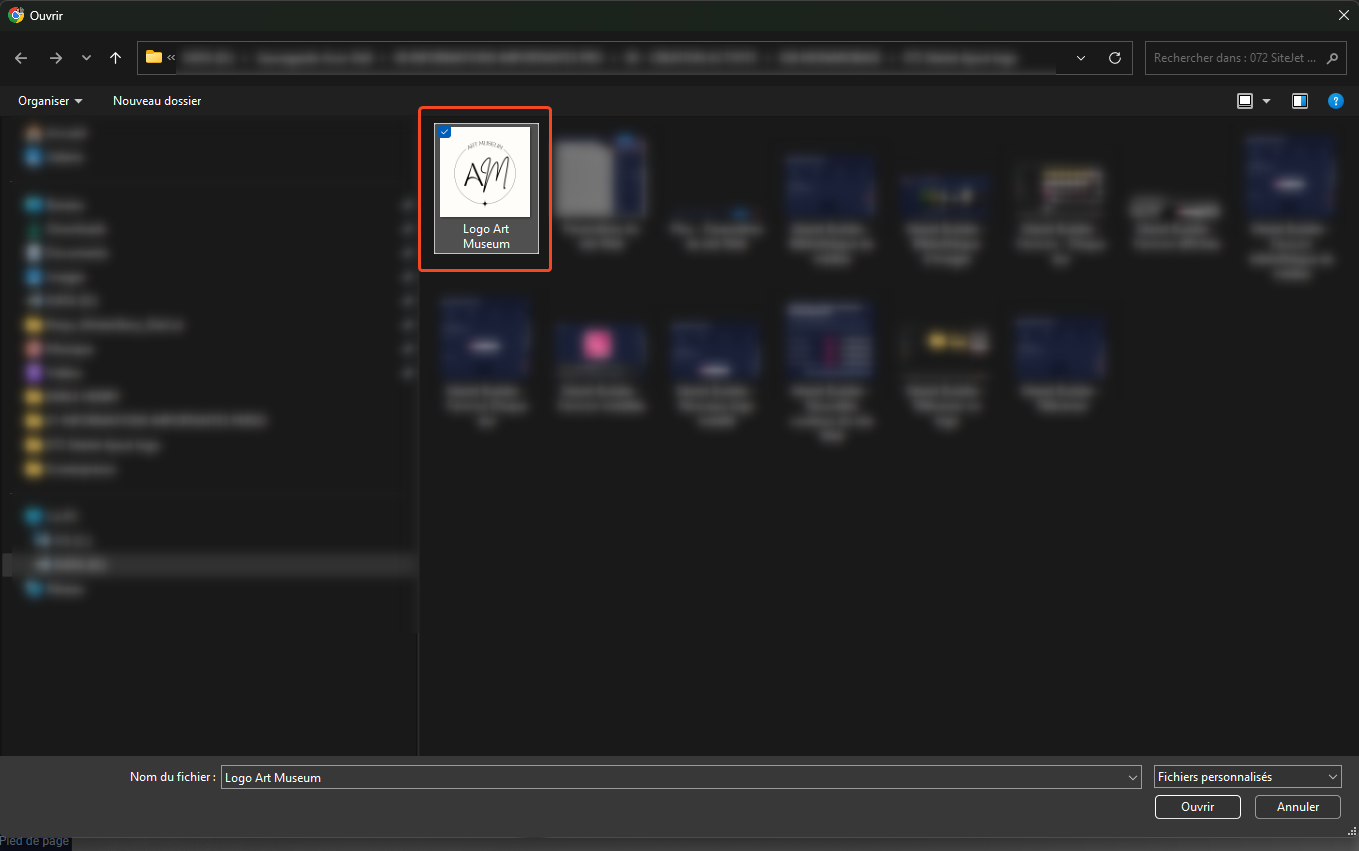Click the Forward navigation arrow
The width and height of the screenshot is (1359, 851).
coord(55,58)
